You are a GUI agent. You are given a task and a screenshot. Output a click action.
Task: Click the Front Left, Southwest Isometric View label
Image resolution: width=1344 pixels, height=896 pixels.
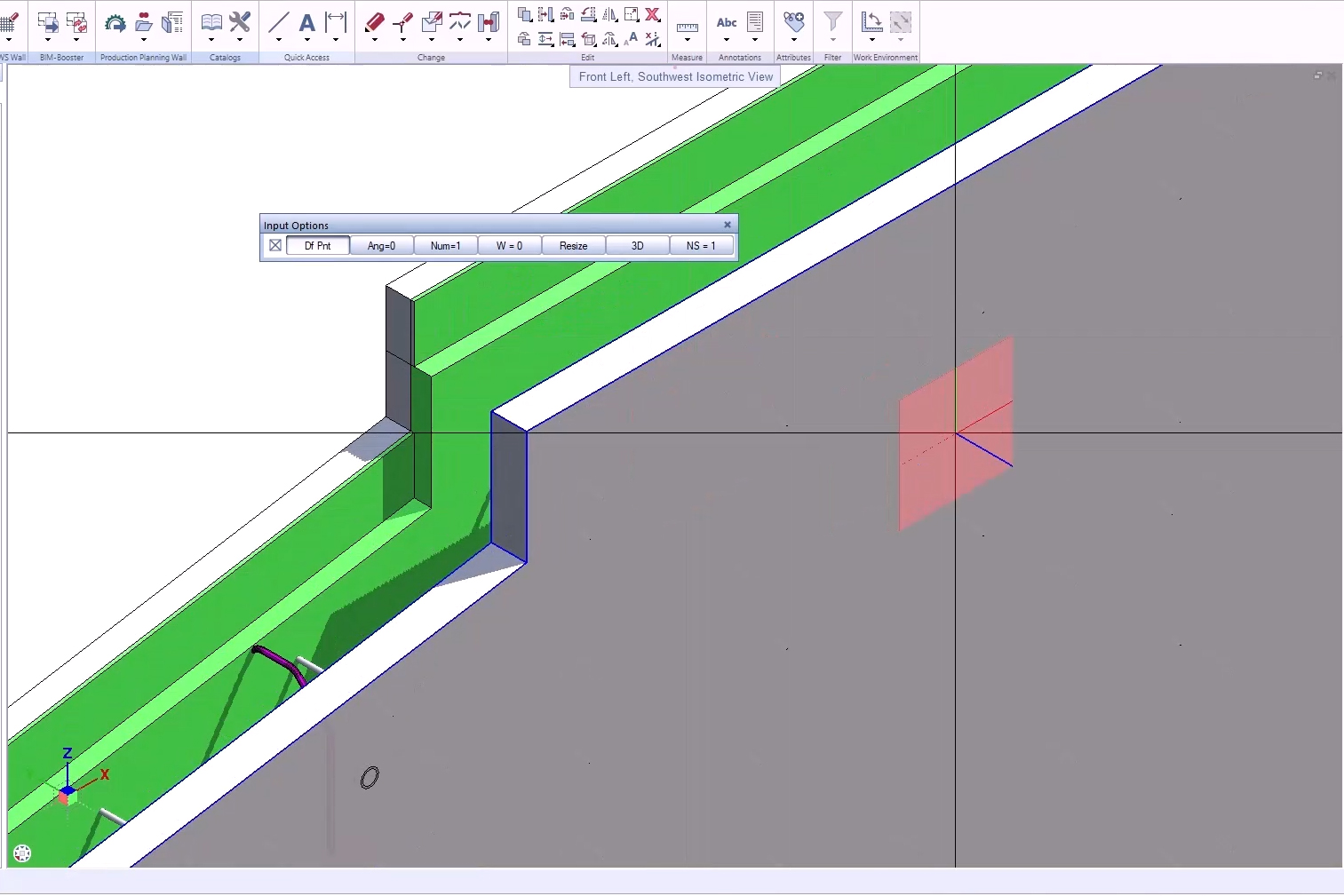673,76
